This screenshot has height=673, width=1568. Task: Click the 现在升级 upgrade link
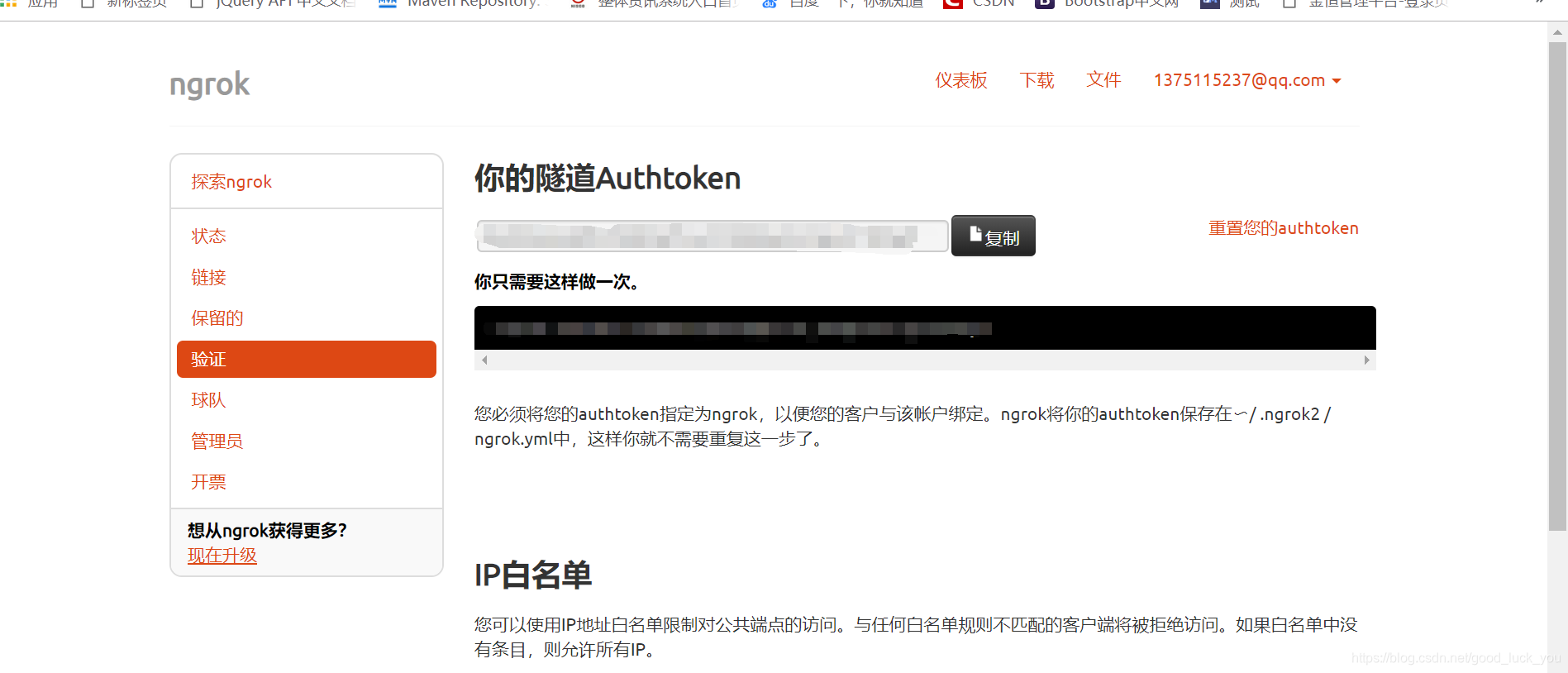coord(222,556)
